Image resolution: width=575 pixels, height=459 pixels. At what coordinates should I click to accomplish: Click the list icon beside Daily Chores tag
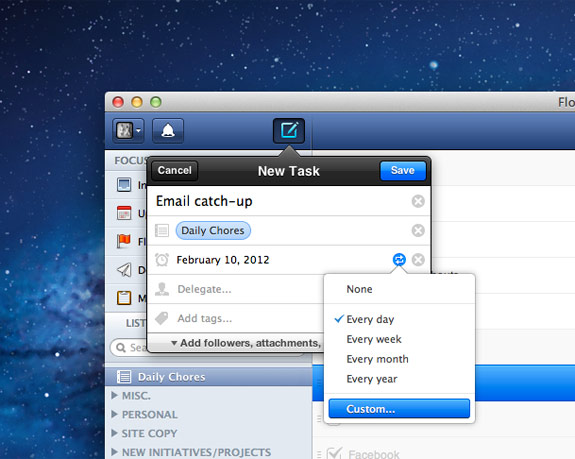[162, 230]
